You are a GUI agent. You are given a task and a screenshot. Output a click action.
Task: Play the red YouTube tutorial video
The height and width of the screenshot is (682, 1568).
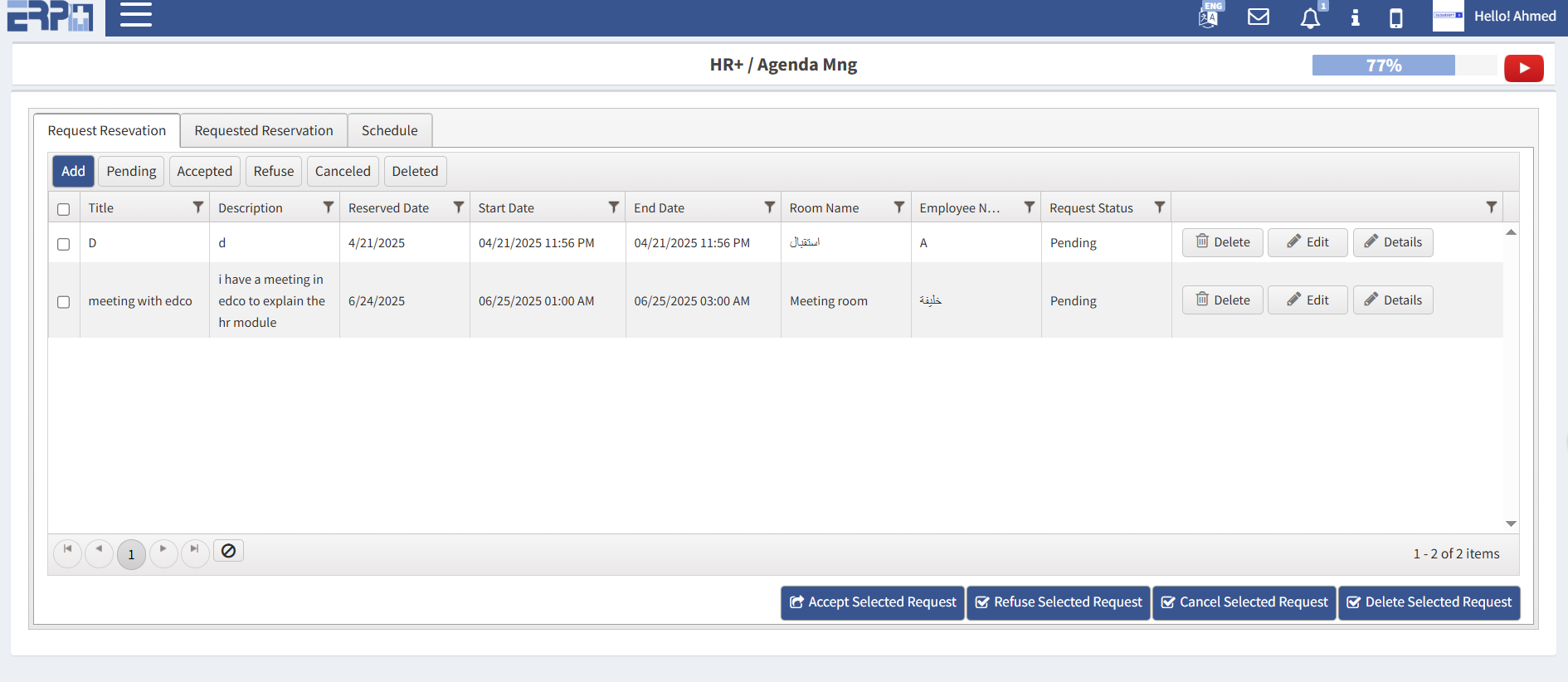pos(1523,68)
